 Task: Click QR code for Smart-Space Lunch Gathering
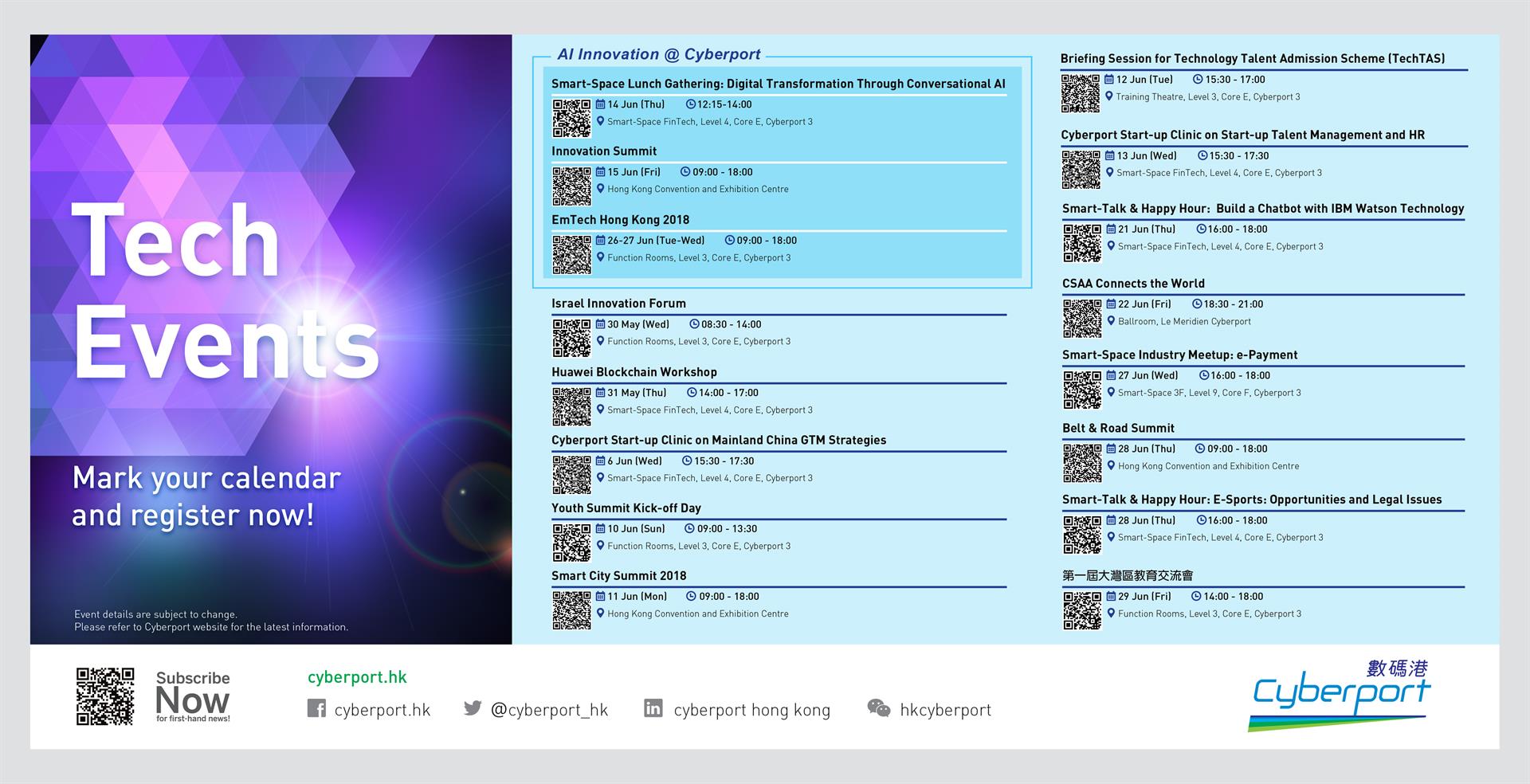(572, 118)
